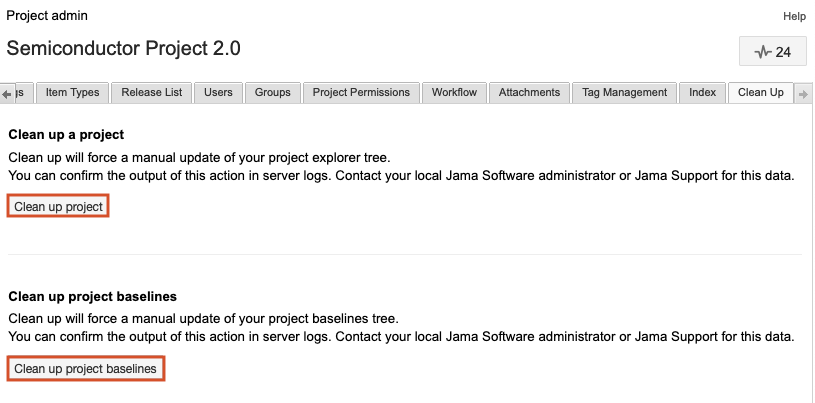Click the active Clean Up tab
This screenshot has height=403, width=815.
tap(760, 92)
